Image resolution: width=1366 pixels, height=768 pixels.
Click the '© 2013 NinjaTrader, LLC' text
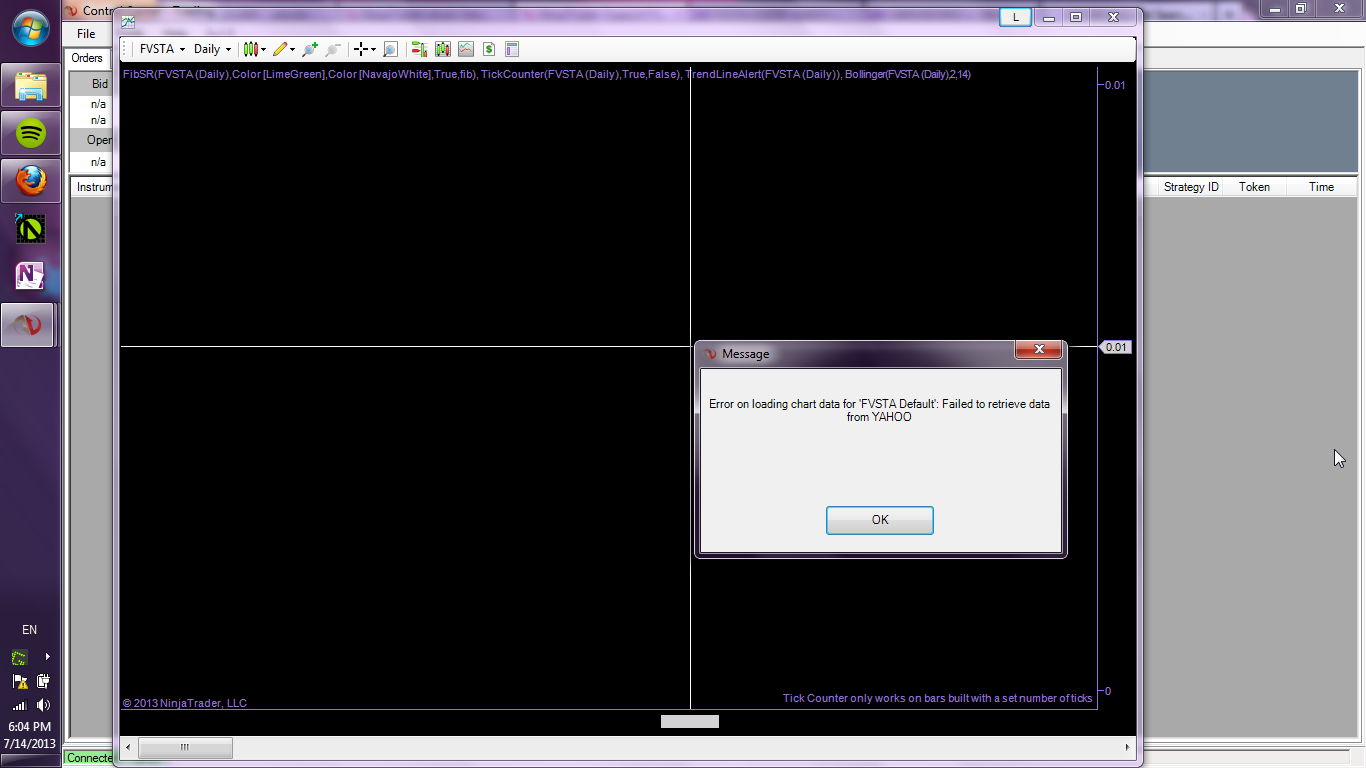185,703
